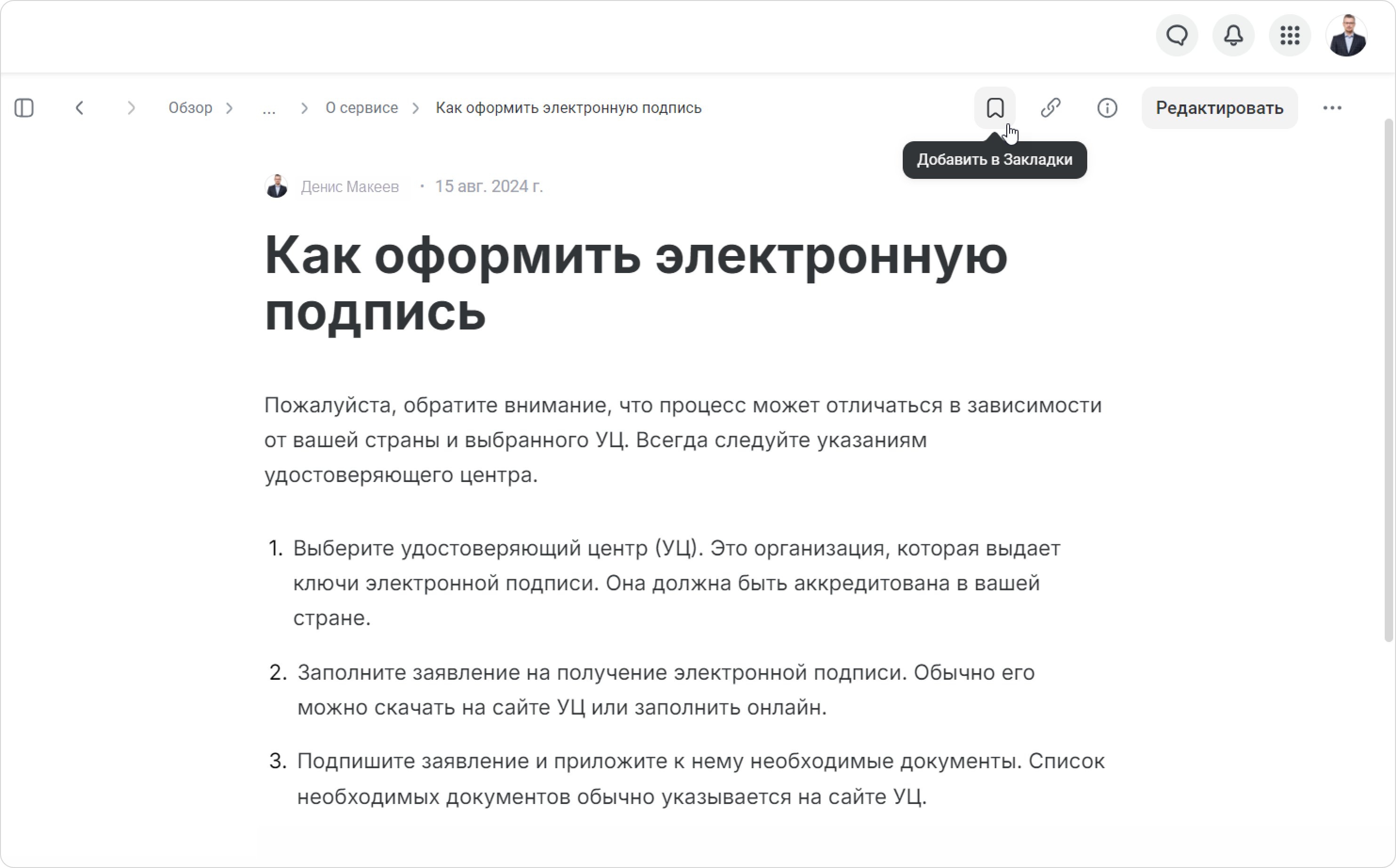Go back with the left arrow
The image size is (1396, 868).
coord(80,108)
